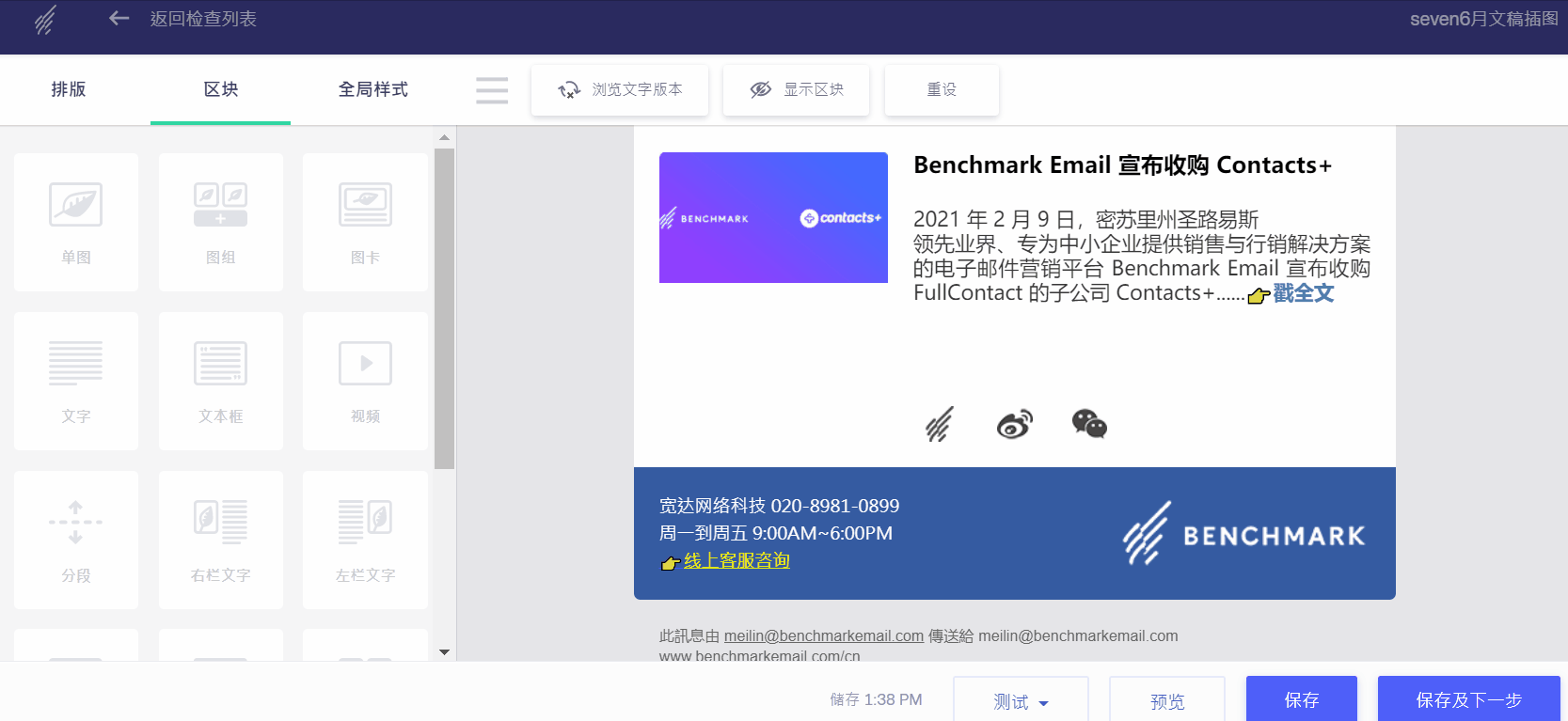The height and width of the screenshot is (721, 1568).
Task: Click the headline Benchmark Email 宣布收购 Contacts+
Action: click(1123, 165)
